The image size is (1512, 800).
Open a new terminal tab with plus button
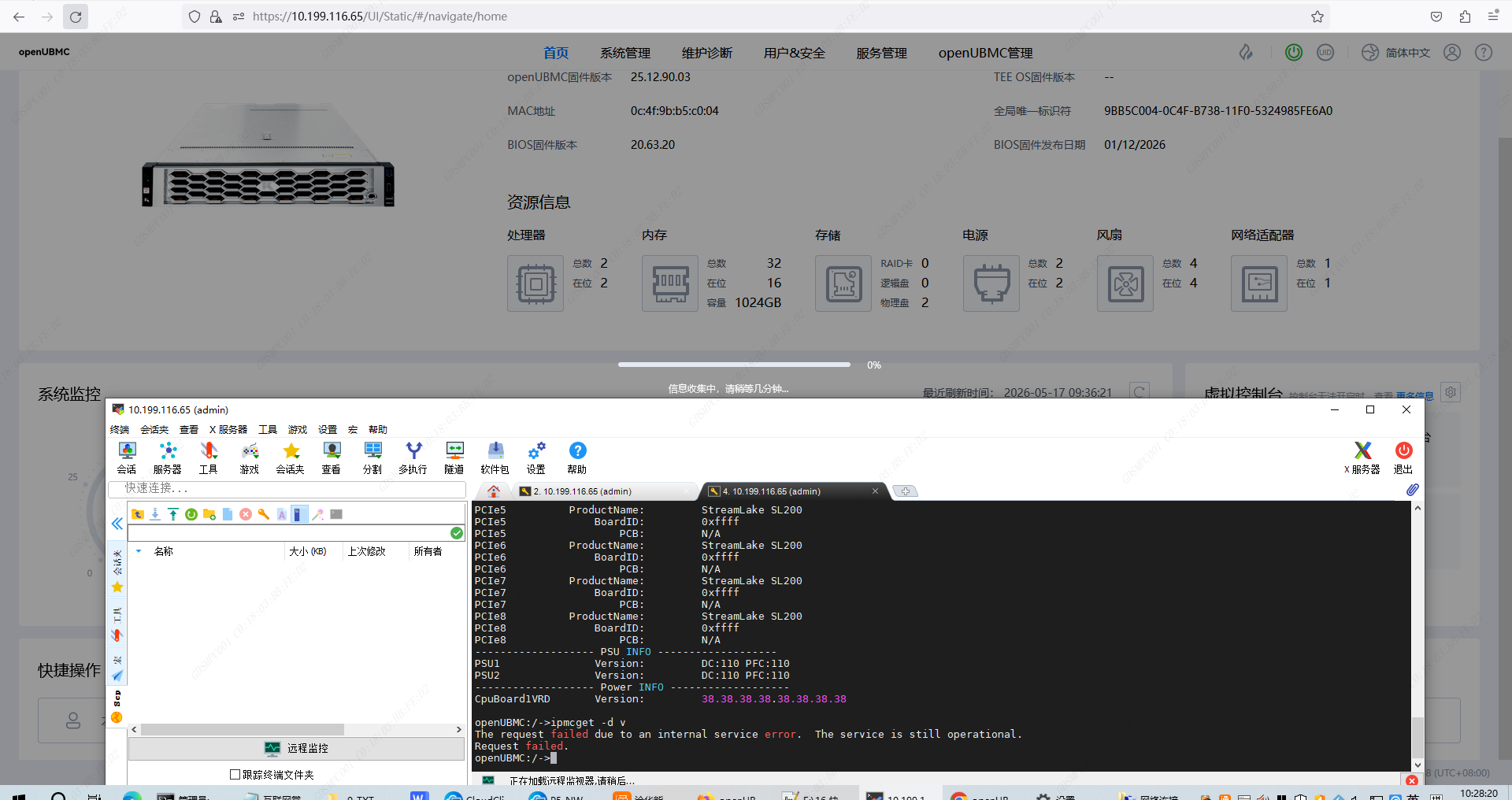point(906,491)
